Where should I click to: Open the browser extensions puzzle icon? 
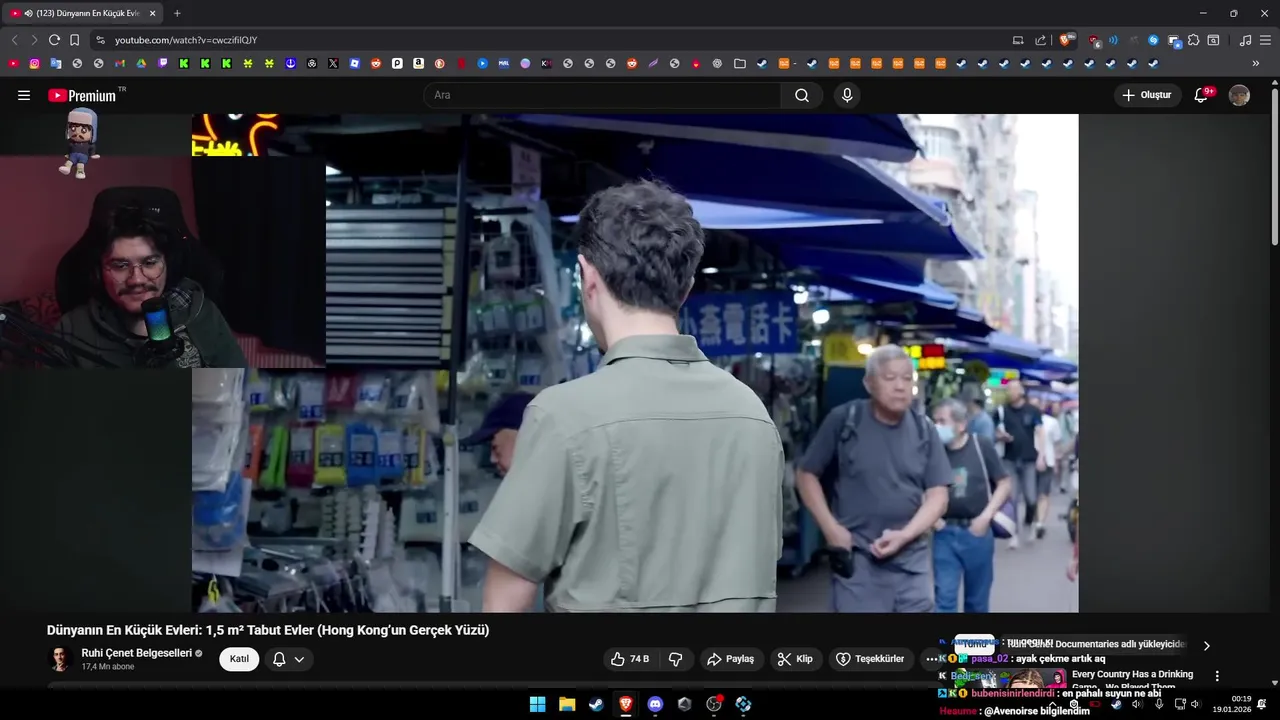click(x=1193, y=40)
